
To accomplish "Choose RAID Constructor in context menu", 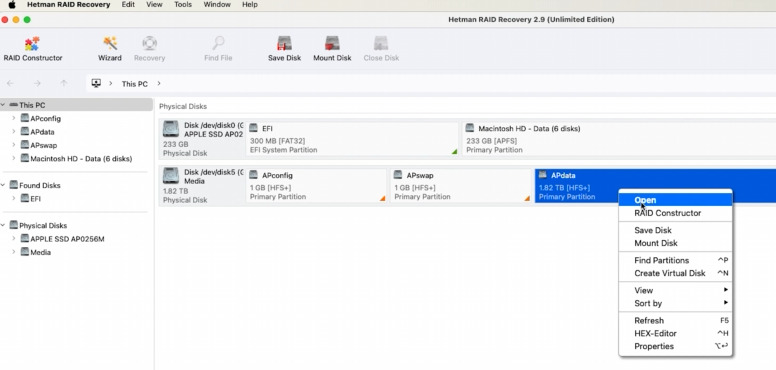I will 676,213.
